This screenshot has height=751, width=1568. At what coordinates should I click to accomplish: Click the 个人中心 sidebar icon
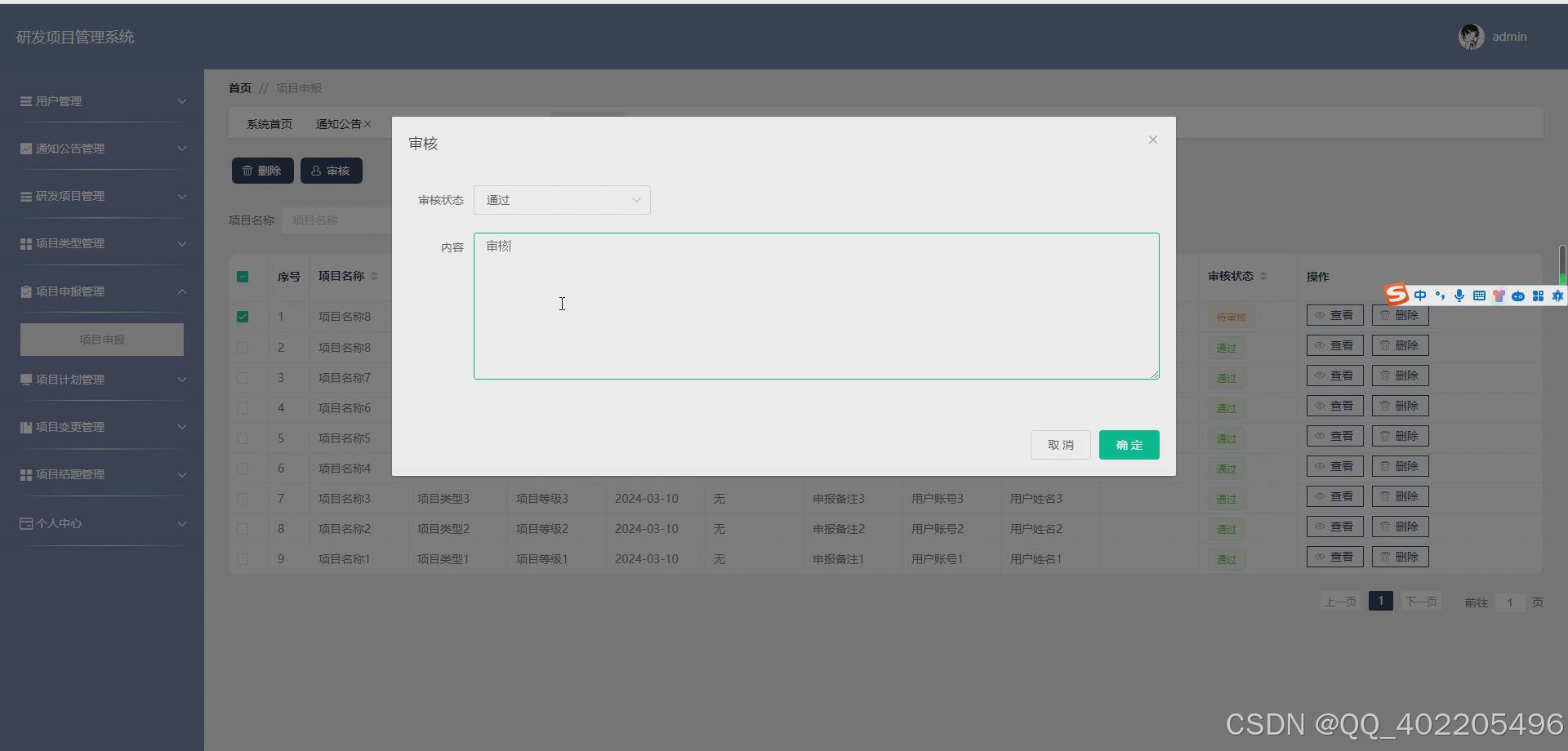click(25, 523)
